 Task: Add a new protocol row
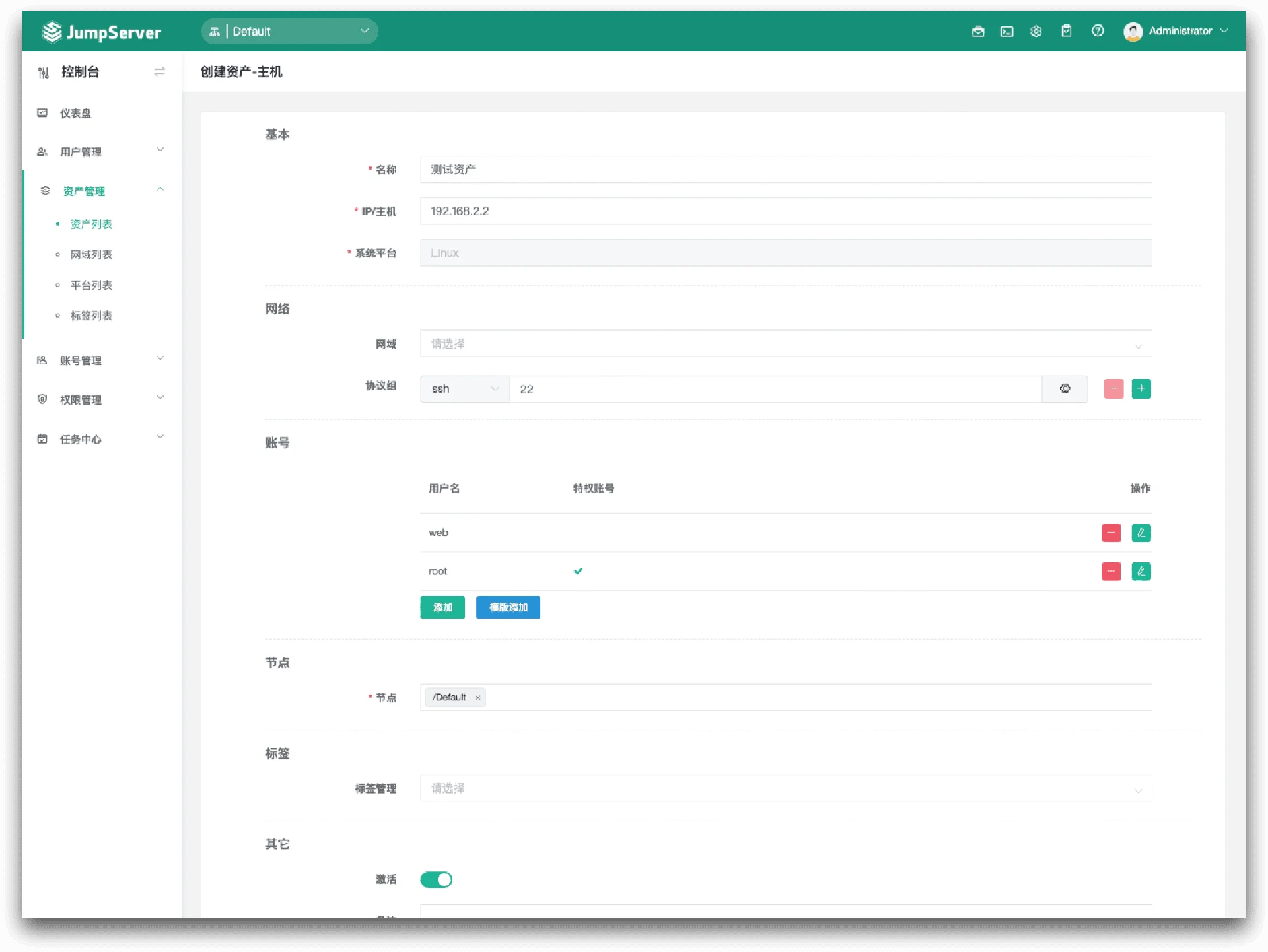point(1141,389)
